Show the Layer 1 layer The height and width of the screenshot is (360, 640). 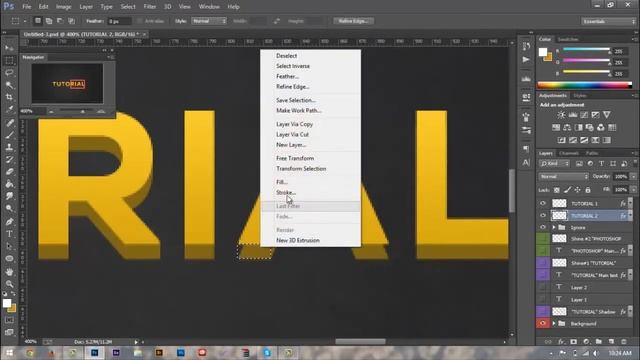pyautogui.click(x=543, y=300)
